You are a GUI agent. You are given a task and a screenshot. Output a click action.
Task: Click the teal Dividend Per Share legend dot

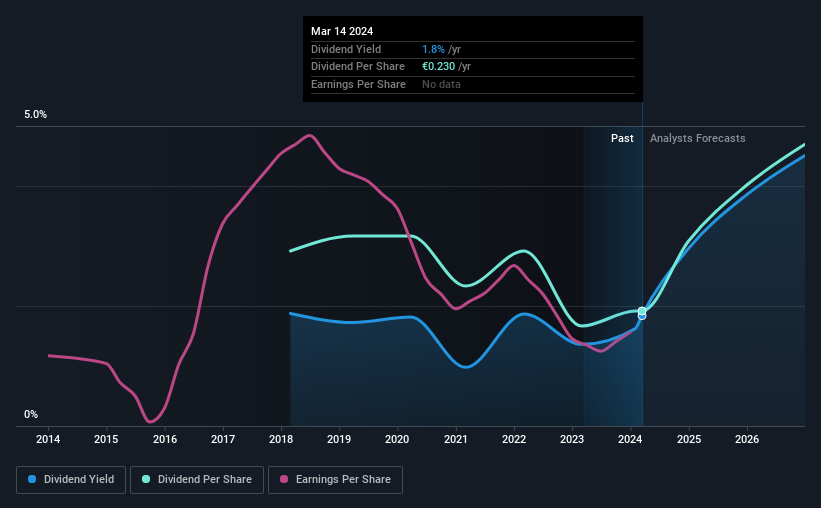tap(146, 479)
